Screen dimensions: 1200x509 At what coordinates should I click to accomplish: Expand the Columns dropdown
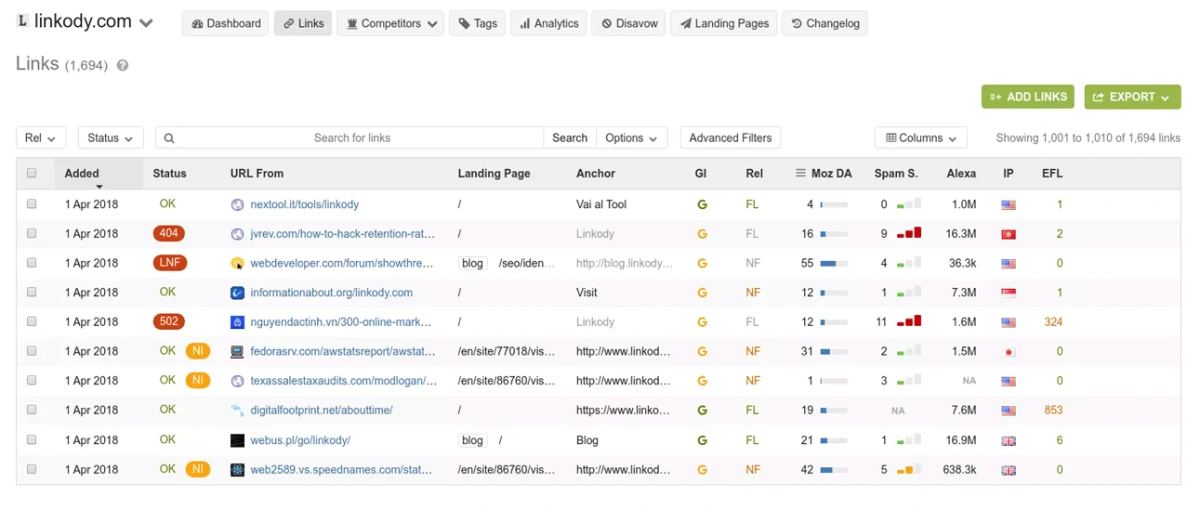(920, 138)
